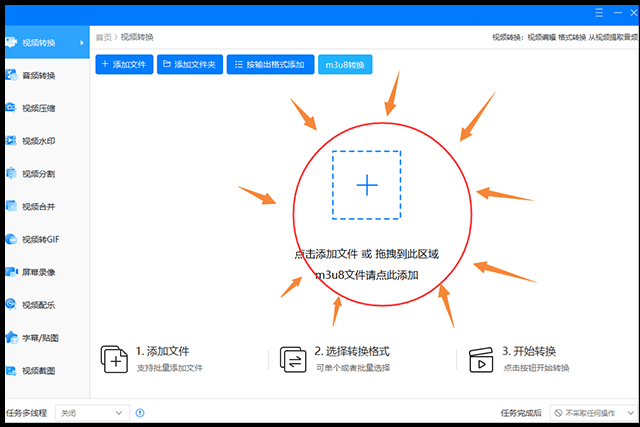Click the 视频配乐 music icon

click(11, 304)
